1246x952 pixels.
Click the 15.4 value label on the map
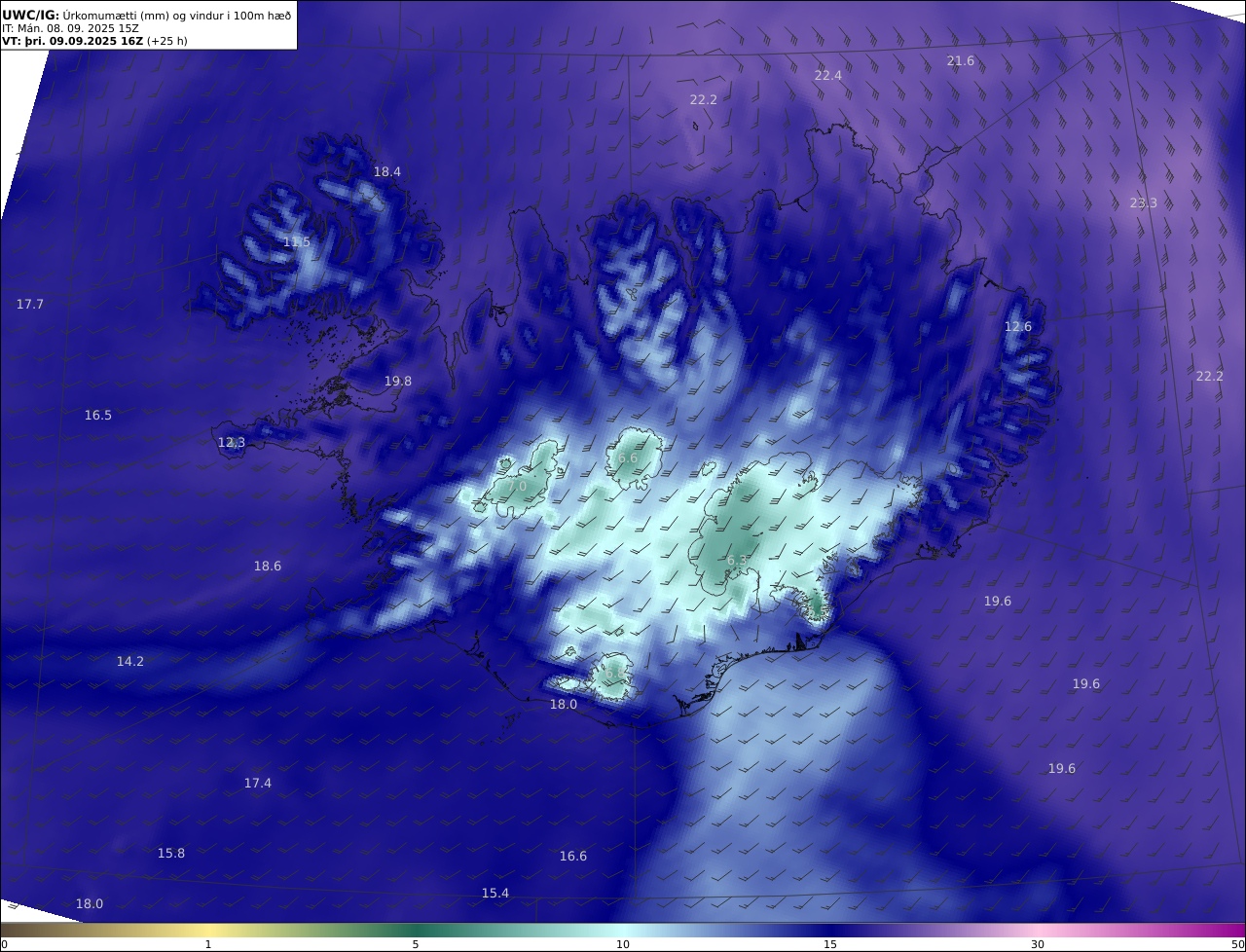pyautogui.click(x=495, y=893)
